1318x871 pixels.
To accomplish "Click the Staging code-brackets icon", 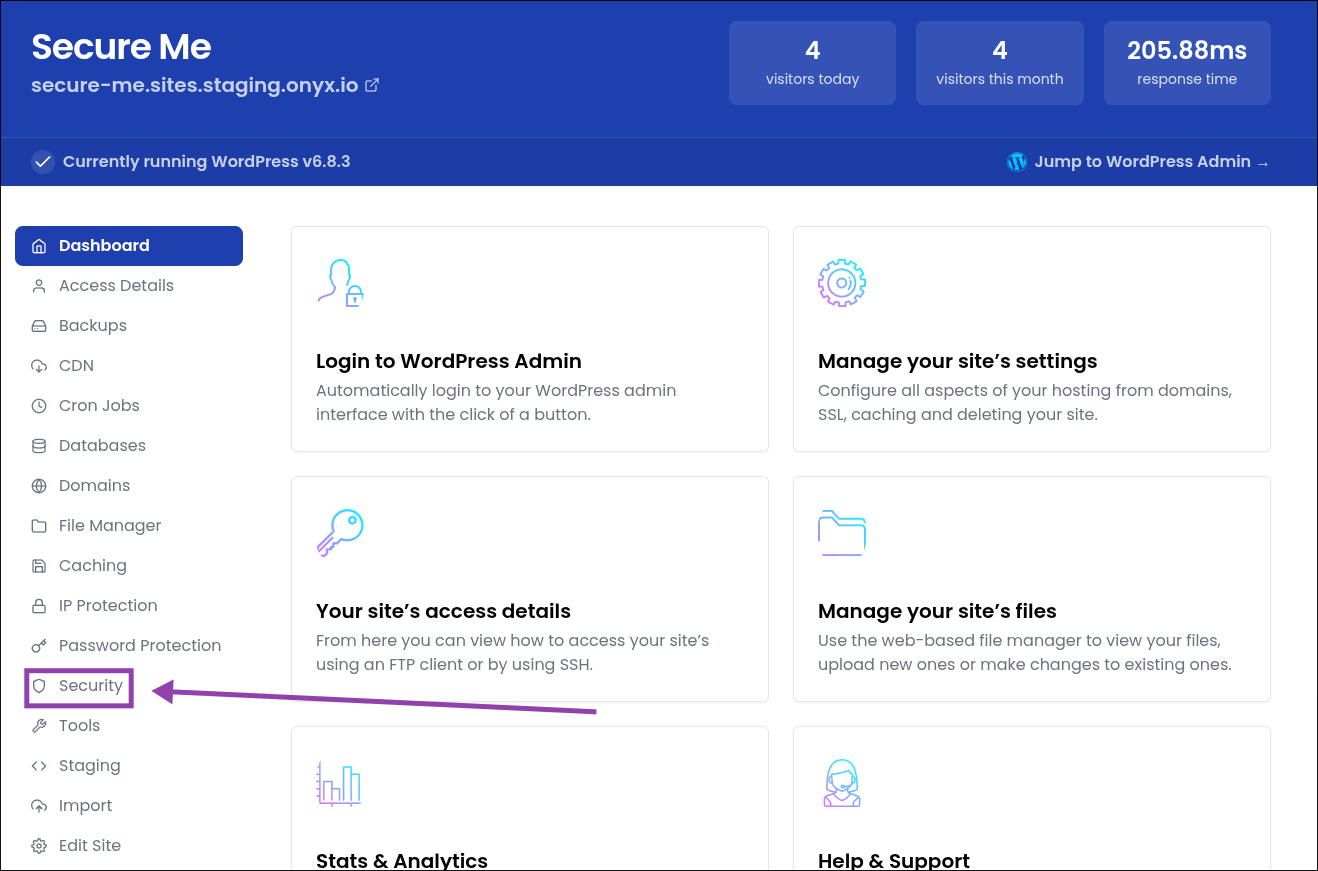I will pyautogui.click(x=39, y=766).
